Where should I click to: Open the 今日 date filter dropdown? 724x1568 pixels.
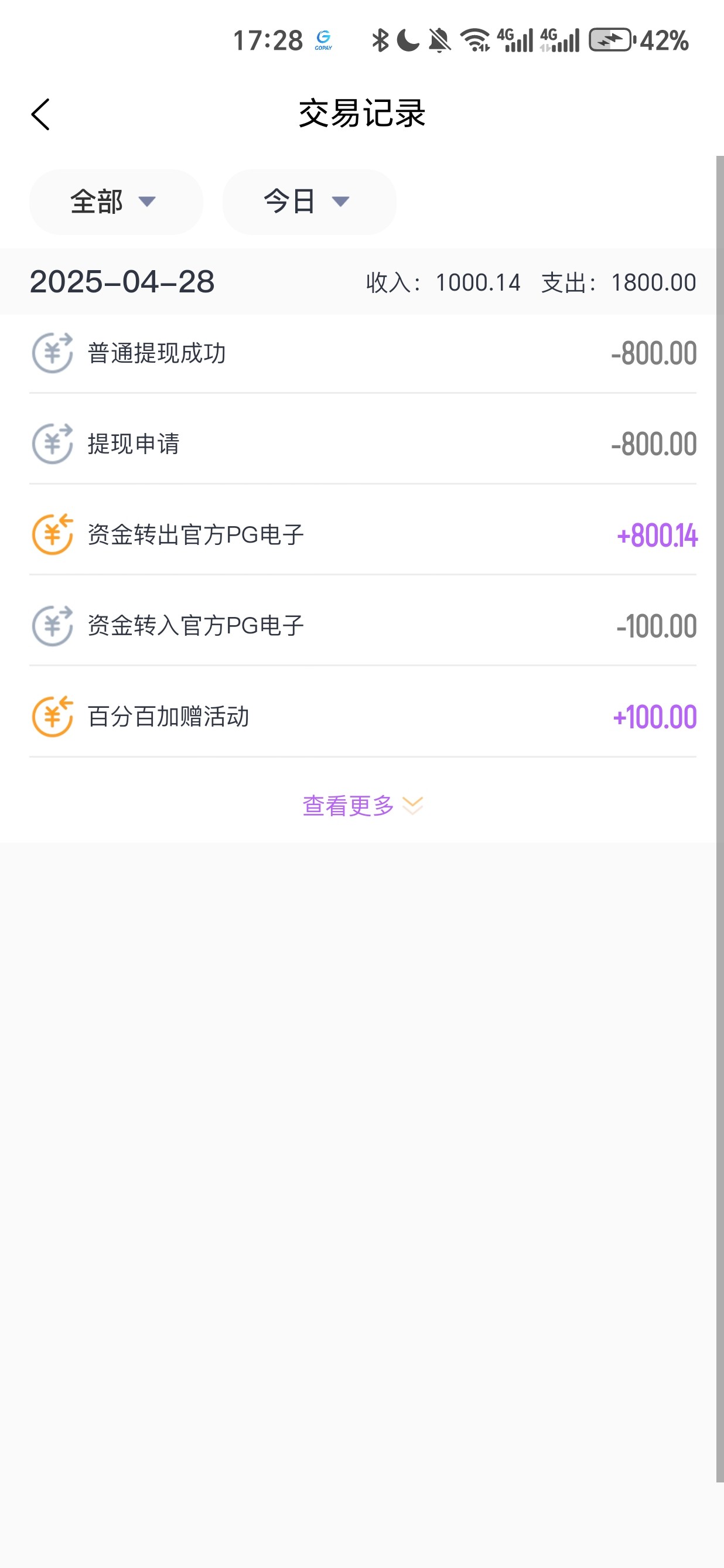coord(309,202)
